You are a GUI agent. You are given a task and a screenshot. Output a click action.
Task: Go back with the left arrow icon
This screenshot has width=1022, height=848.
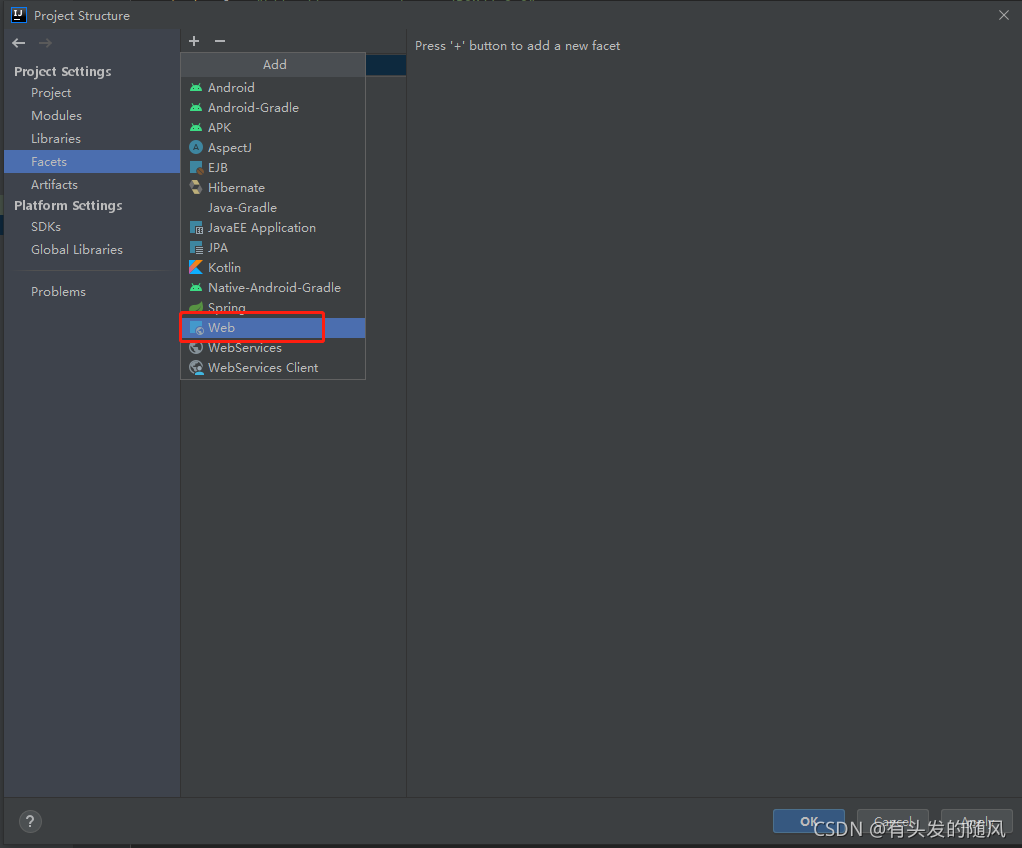pos(19,43)
